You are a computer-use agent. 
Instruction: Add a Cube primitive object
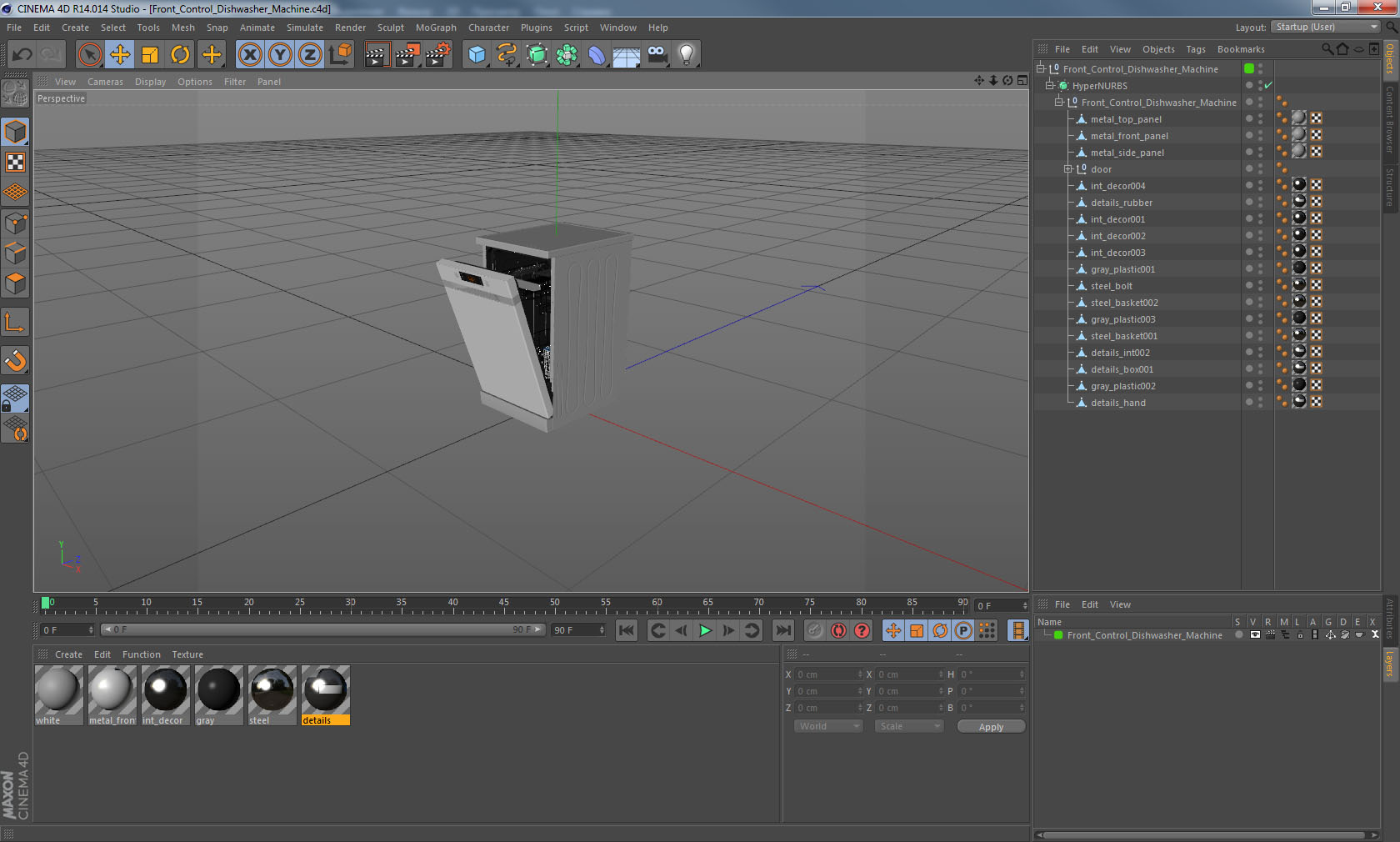pyautogui.click(x=477, y=55)
